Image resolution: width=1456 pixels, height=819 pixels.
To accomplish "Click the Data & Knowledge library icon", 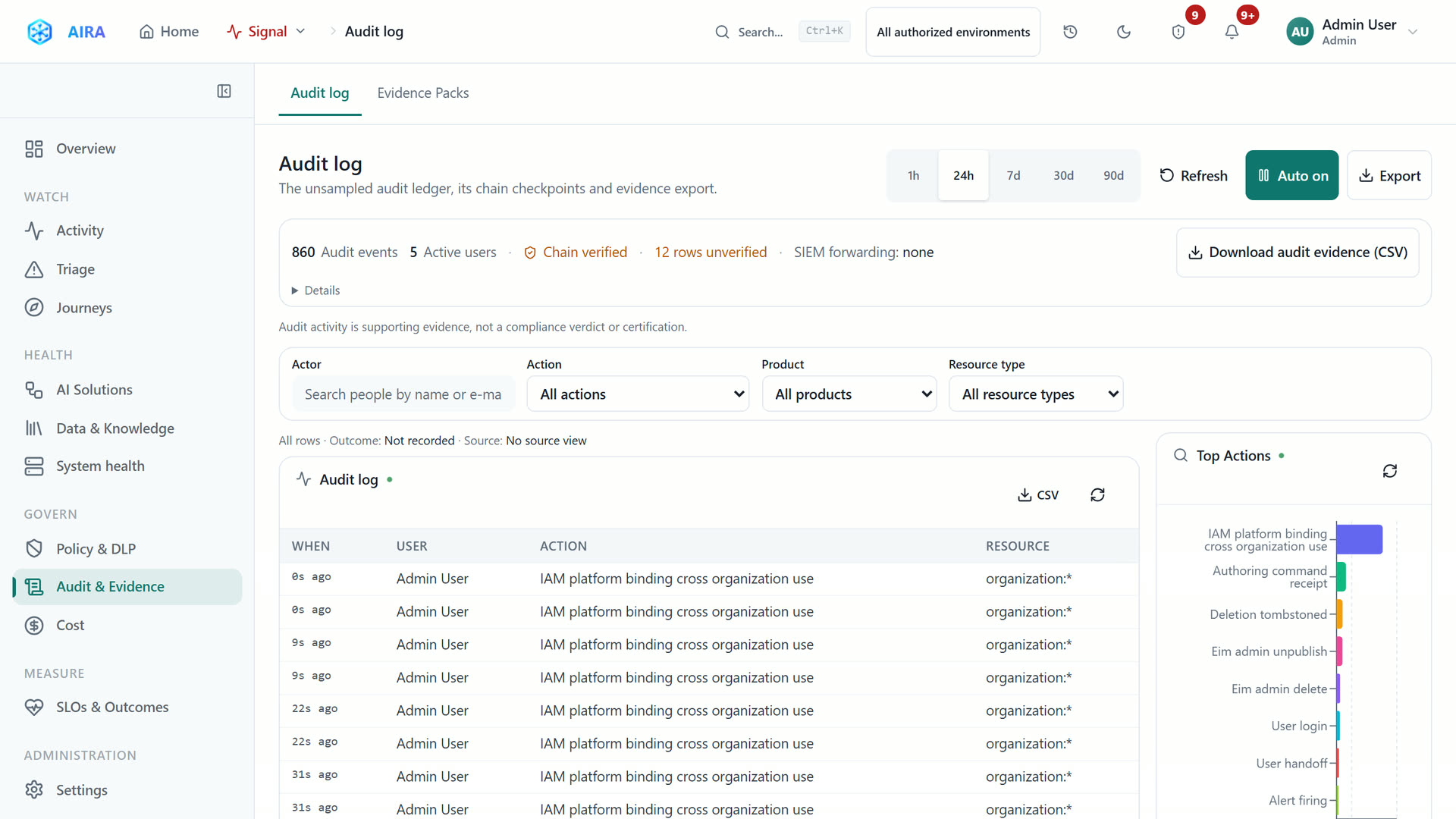I will pos(34,428).
